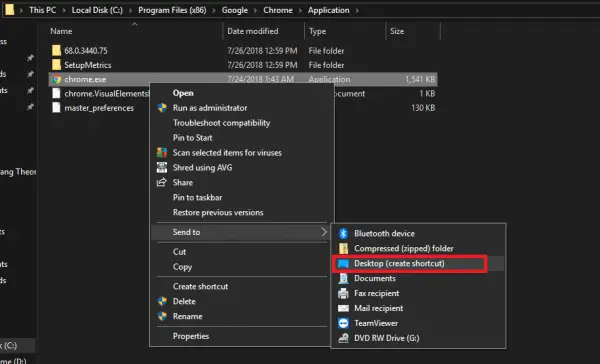Open dropdown chevron after Application in address bar
The width and height of the screenshot is (600, 364).
click(x=357, y=10)
